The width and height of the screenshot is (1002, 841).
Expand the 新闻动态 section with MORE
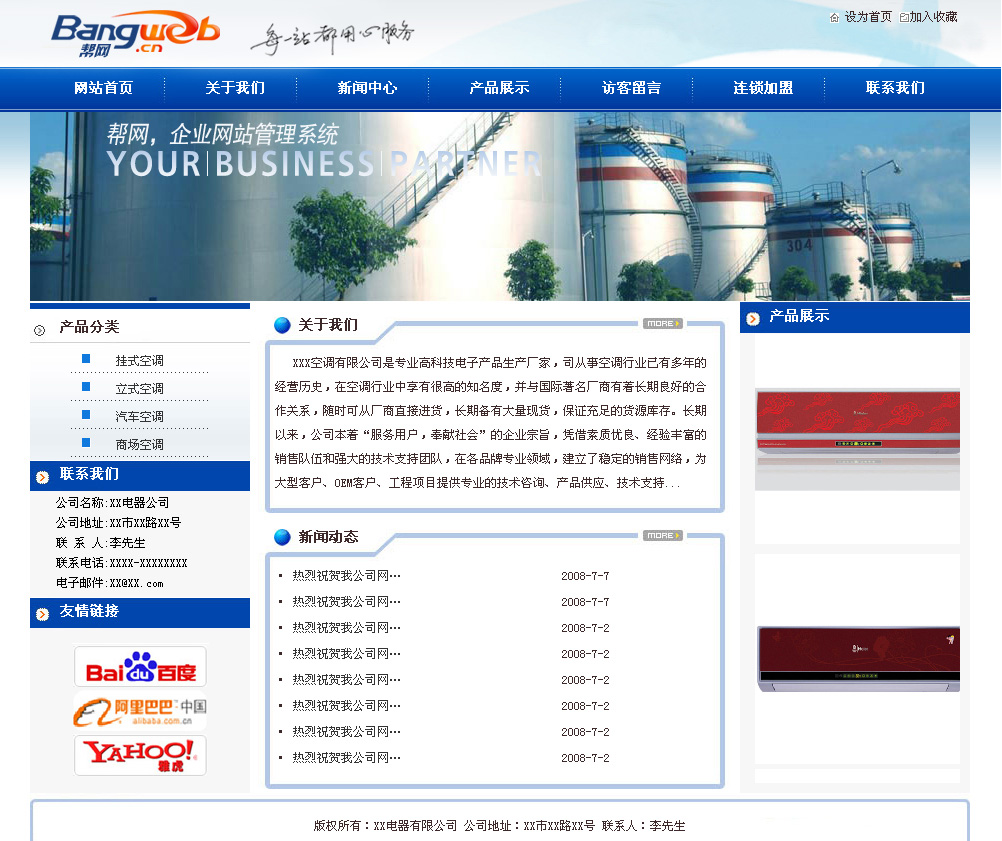(x=662, y=535)
